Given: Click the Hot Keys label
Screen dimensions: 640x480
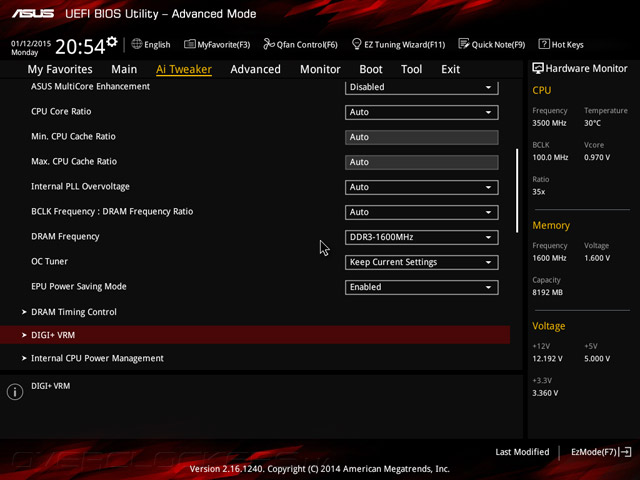Looking at the screenshot, I should pos(567,44).
